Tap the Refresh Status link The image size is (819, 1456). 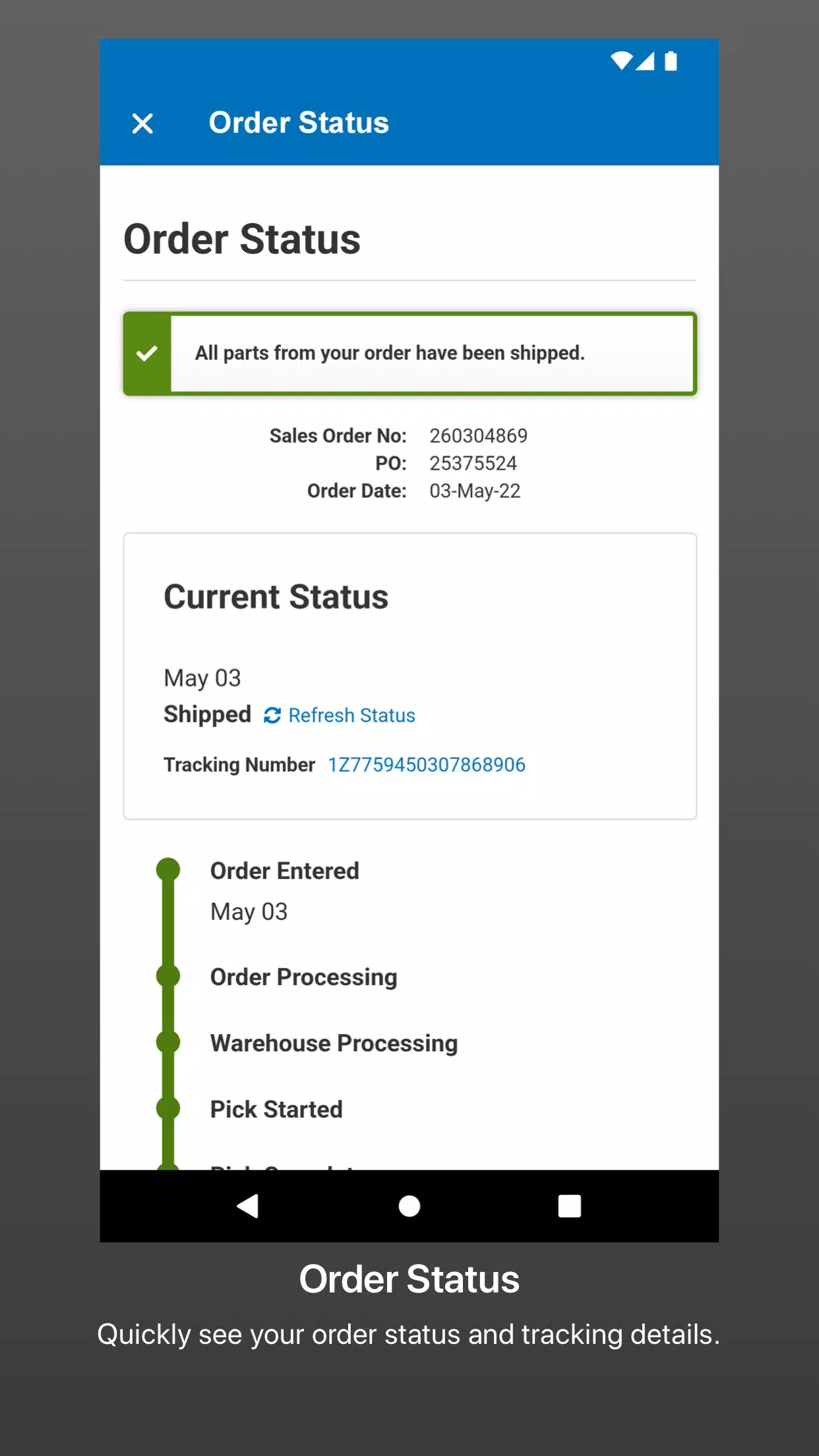[351, 715]
